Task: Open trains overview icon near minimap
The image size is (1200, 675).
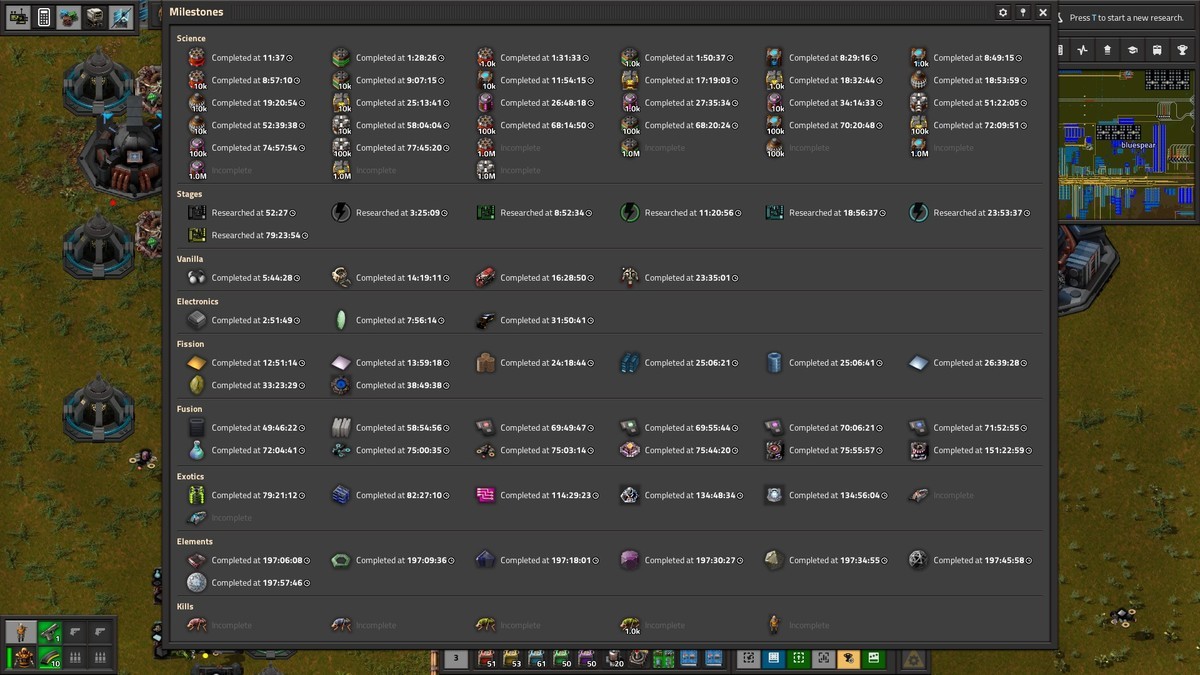Action: tap(1157, 50)
